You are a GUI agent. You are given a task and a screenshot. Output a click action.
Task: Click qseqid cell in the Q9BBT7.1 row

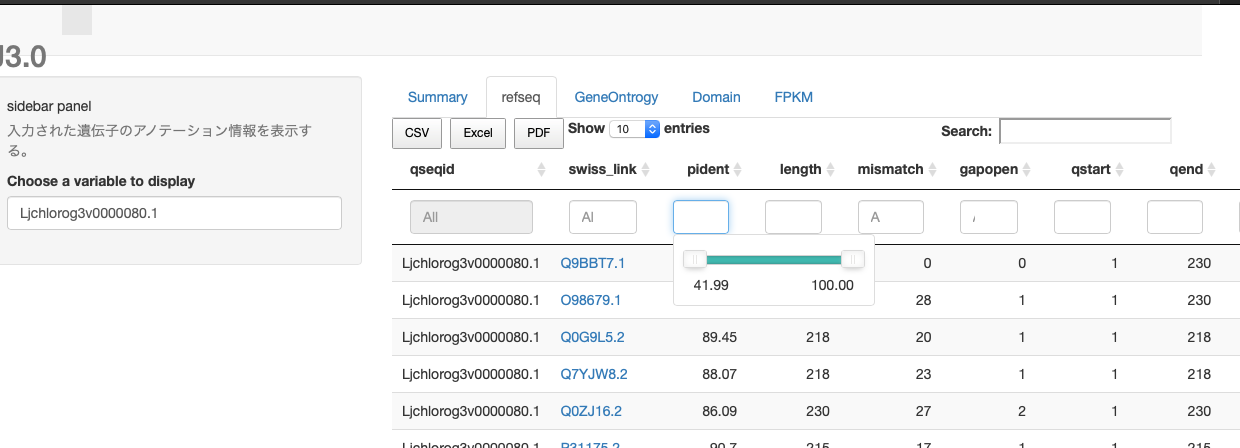pyautogui.click(x=470, y=263)
